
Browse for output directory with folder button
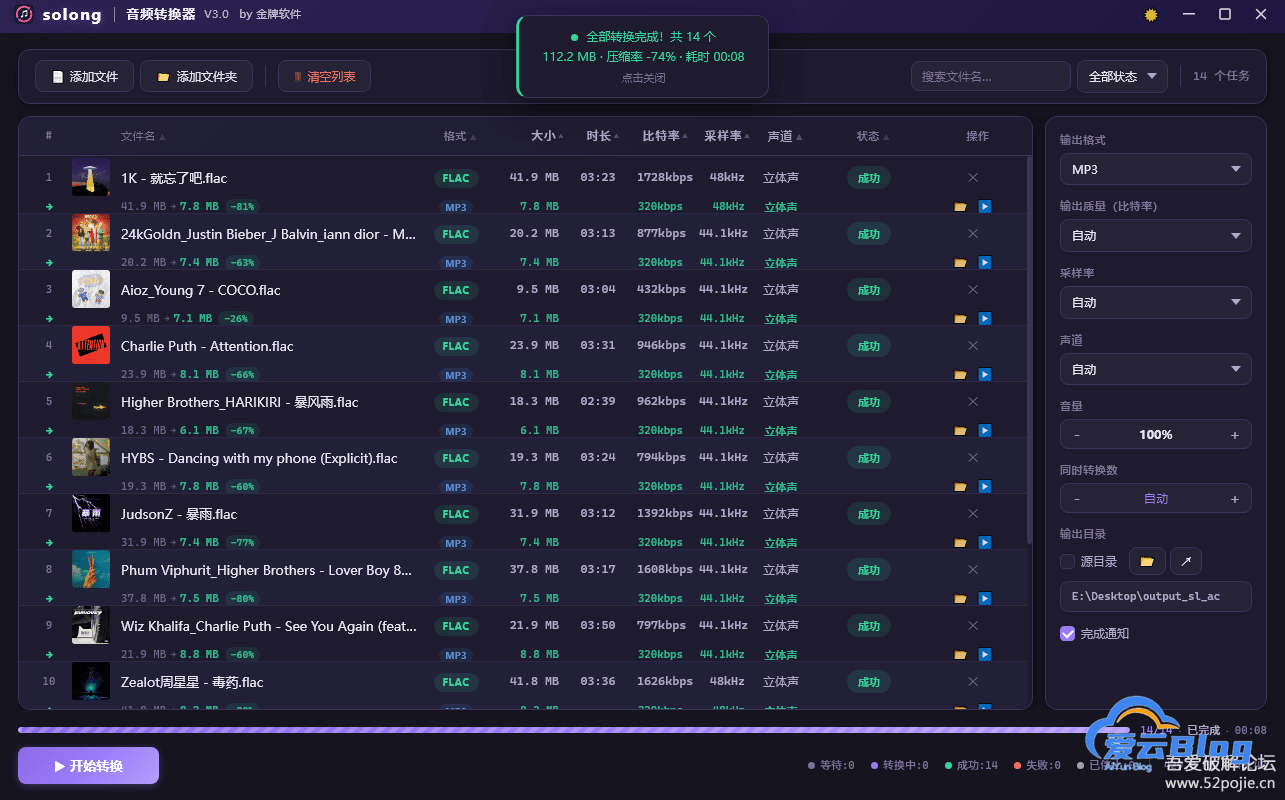[x=1147, y=561]
